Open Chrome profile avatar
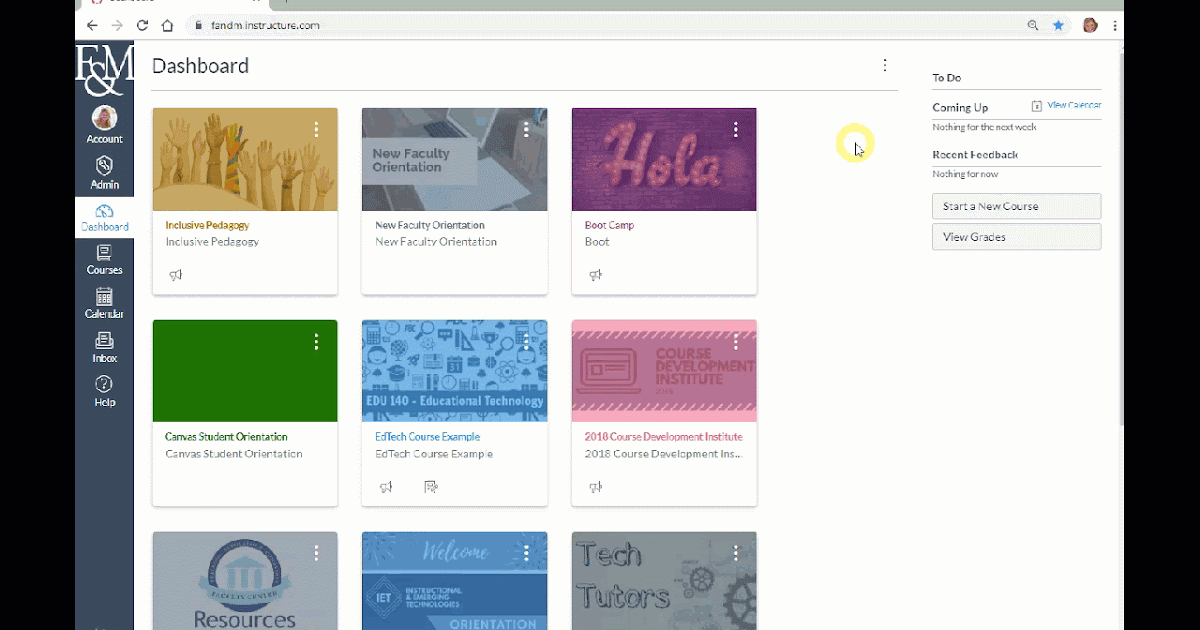This screenshot has height=630, width=1200. 1090,25
